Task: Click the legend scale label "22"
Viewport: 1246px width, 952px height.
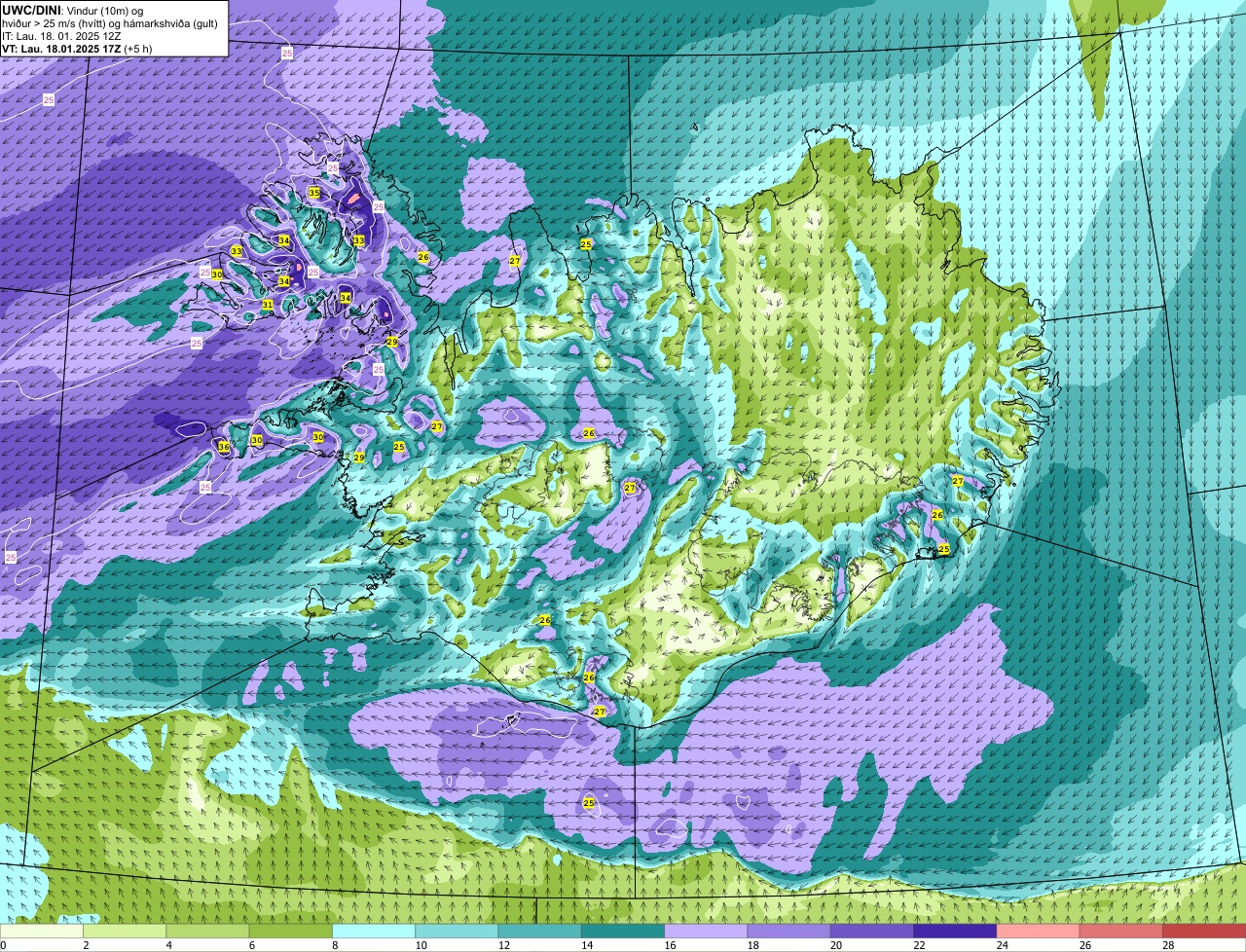Action: [919, 945]
